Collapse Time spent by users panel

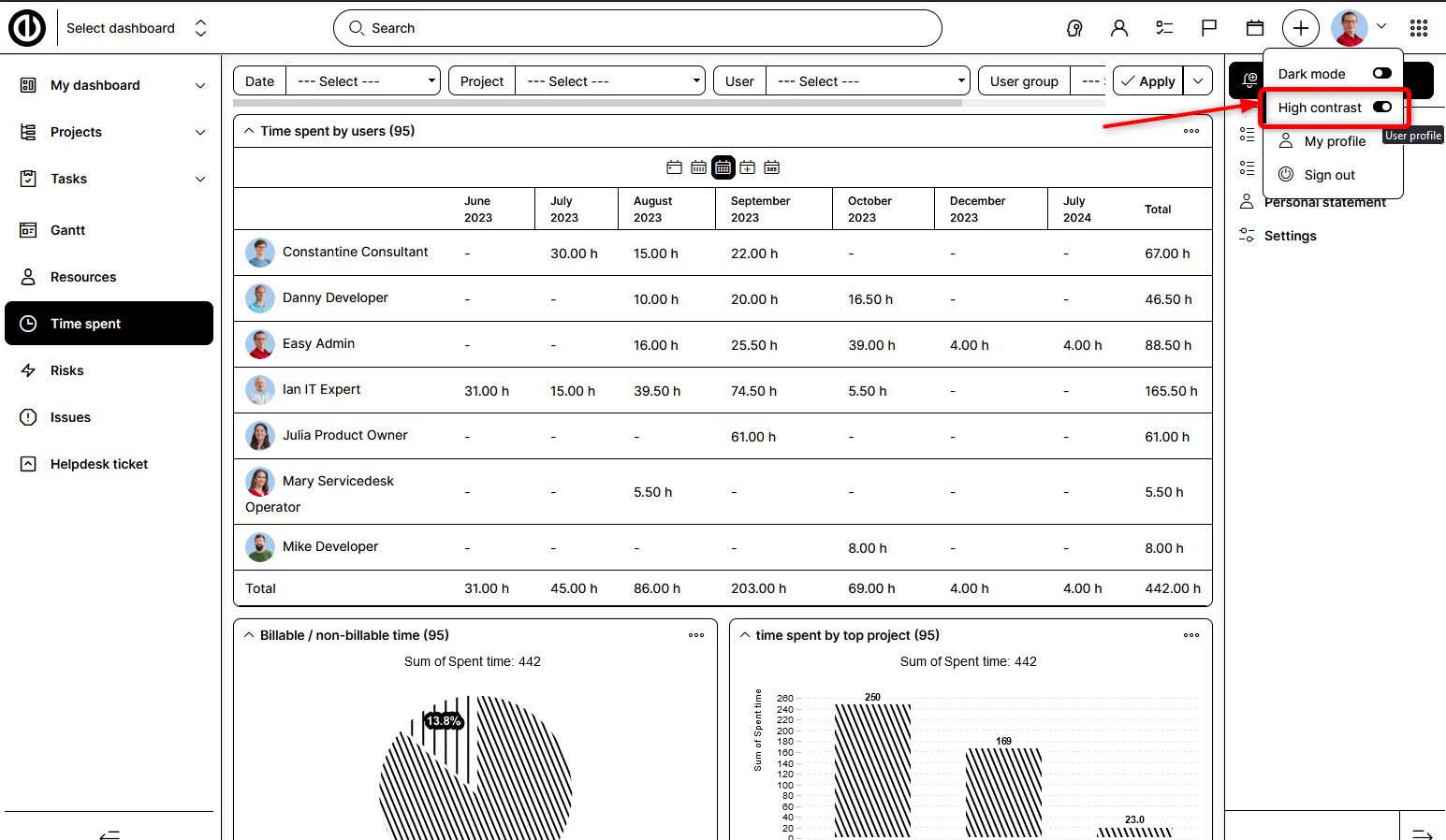point(249,131)
